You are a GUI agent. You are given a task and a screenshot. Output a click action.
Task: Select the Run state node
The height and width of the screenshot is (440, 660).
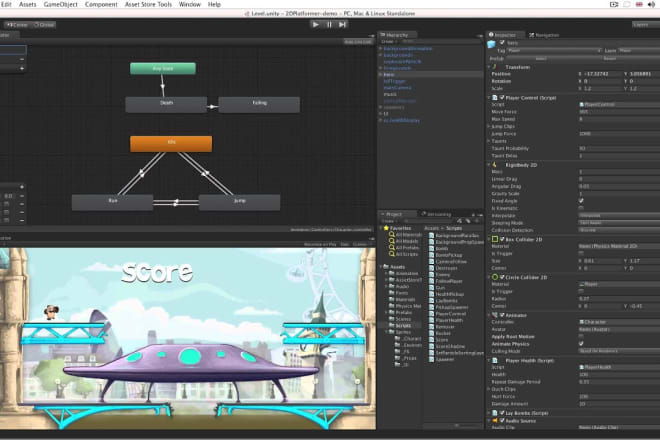[112, 202]
